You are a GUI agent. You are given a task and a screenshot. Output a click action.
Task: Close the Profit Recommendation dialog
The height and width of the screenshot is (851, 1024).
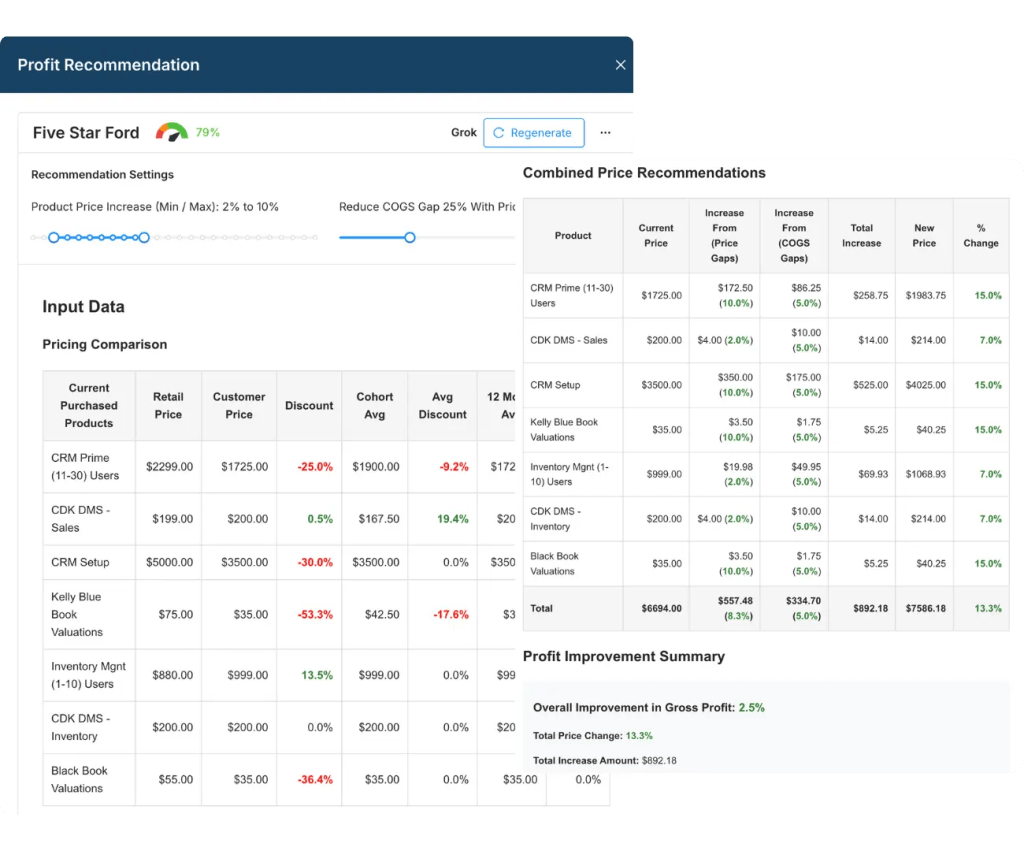tap(620, 65)
